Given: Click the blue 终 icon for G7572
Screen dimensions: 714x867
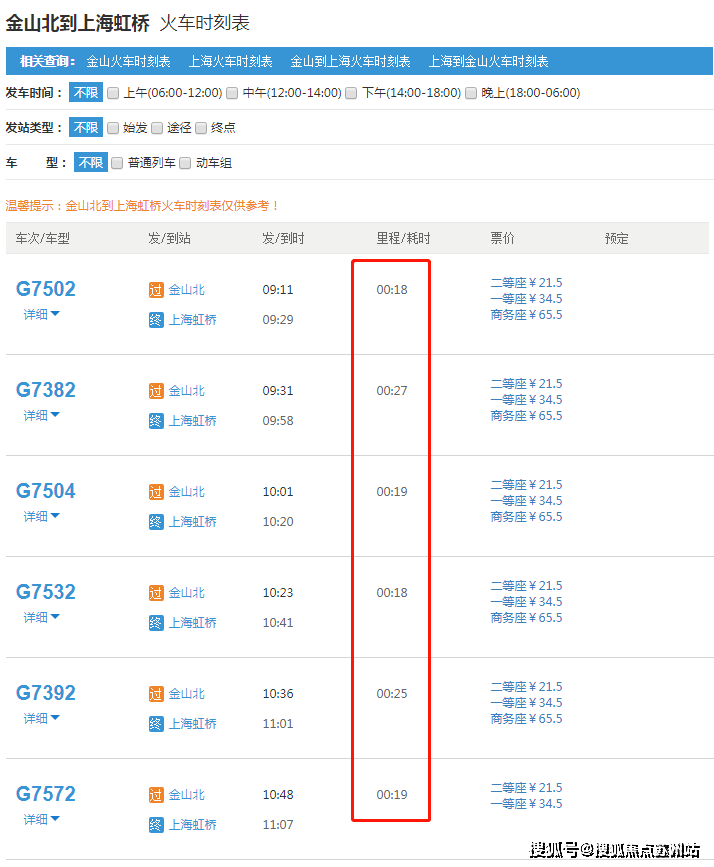Looking at the screenshot, I should [155, 825].
